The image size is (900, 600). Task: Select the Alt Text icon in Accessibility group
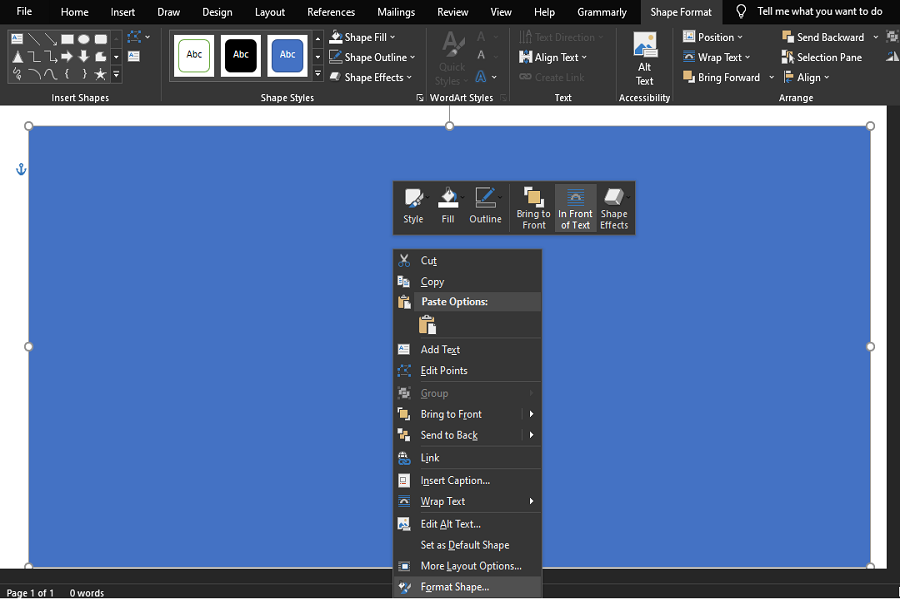pos(644,55)
